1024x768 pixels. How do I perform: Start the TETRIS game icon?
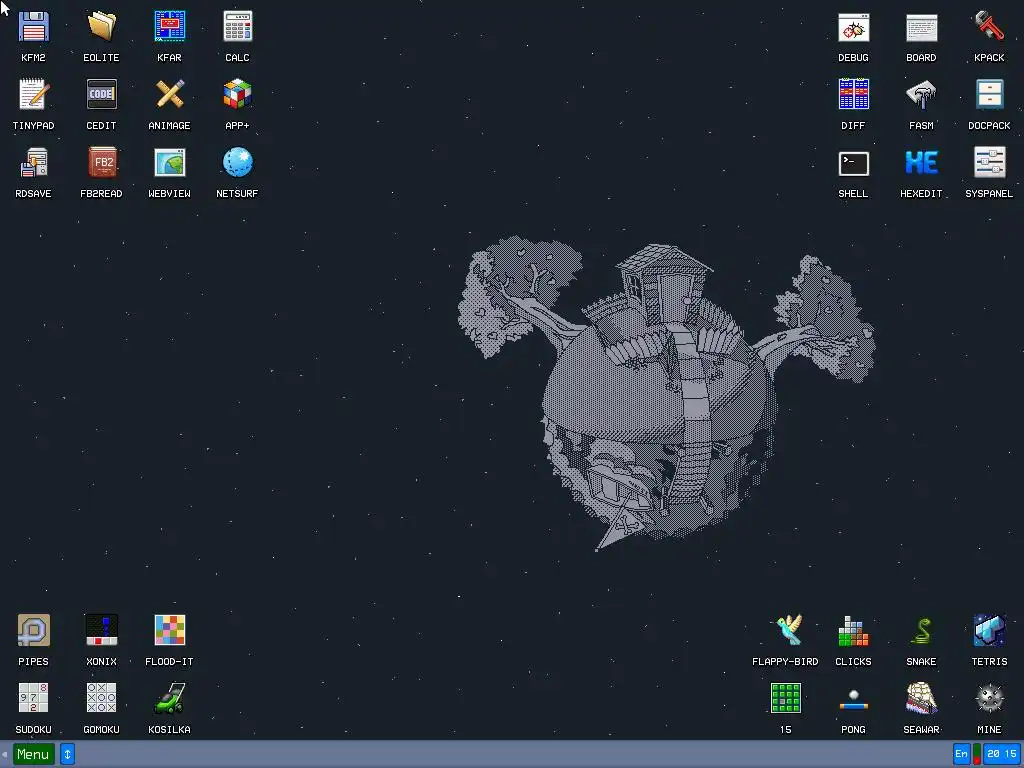click(989, 630)
